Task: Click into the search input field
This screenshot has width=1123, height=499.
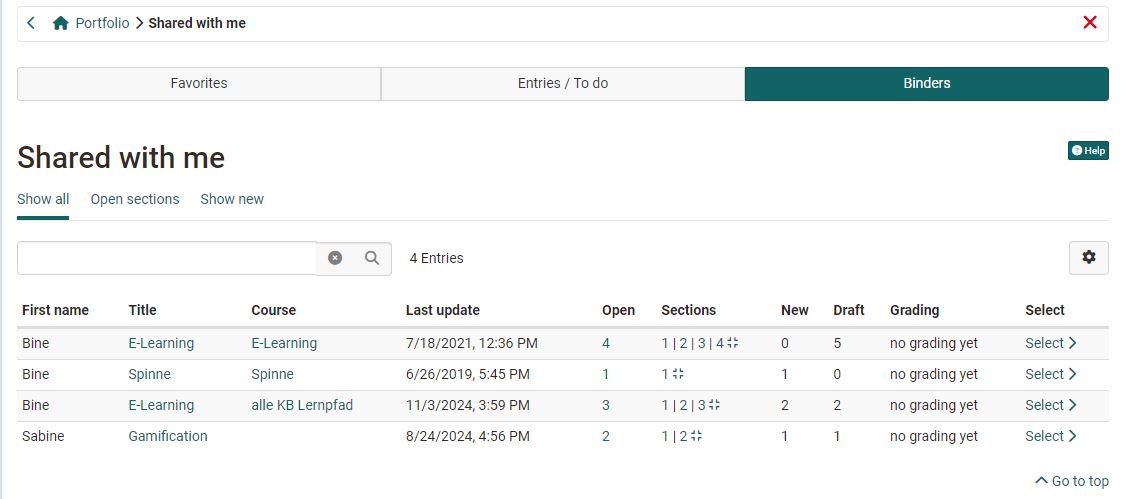Action: (167, 258)
